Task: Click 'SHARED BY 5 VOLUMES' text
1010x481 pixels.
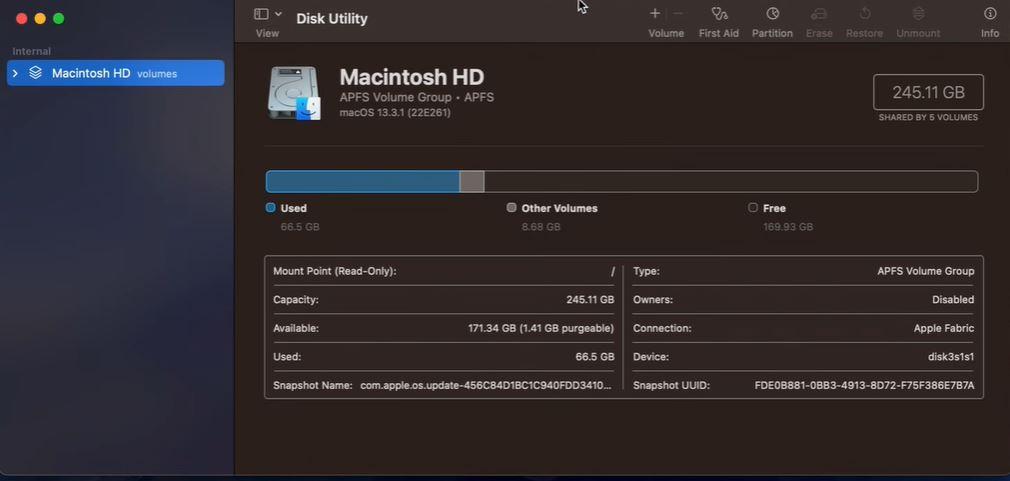Action: tap(928, 118)
